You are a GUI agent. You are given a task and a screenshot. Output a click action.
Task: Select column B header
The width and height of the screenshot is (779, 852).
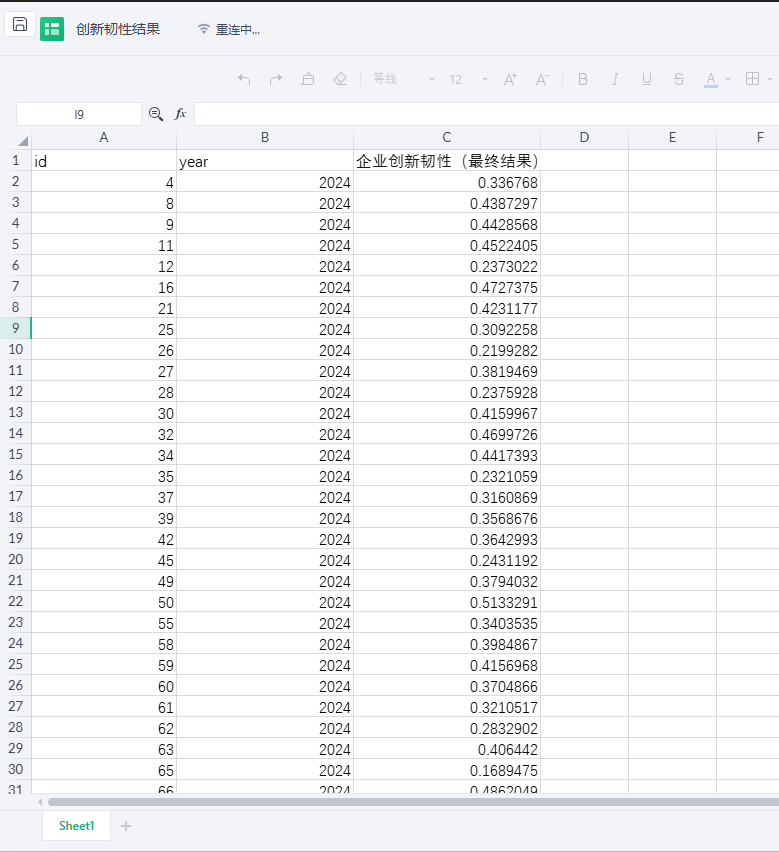[x=265, y=137]
